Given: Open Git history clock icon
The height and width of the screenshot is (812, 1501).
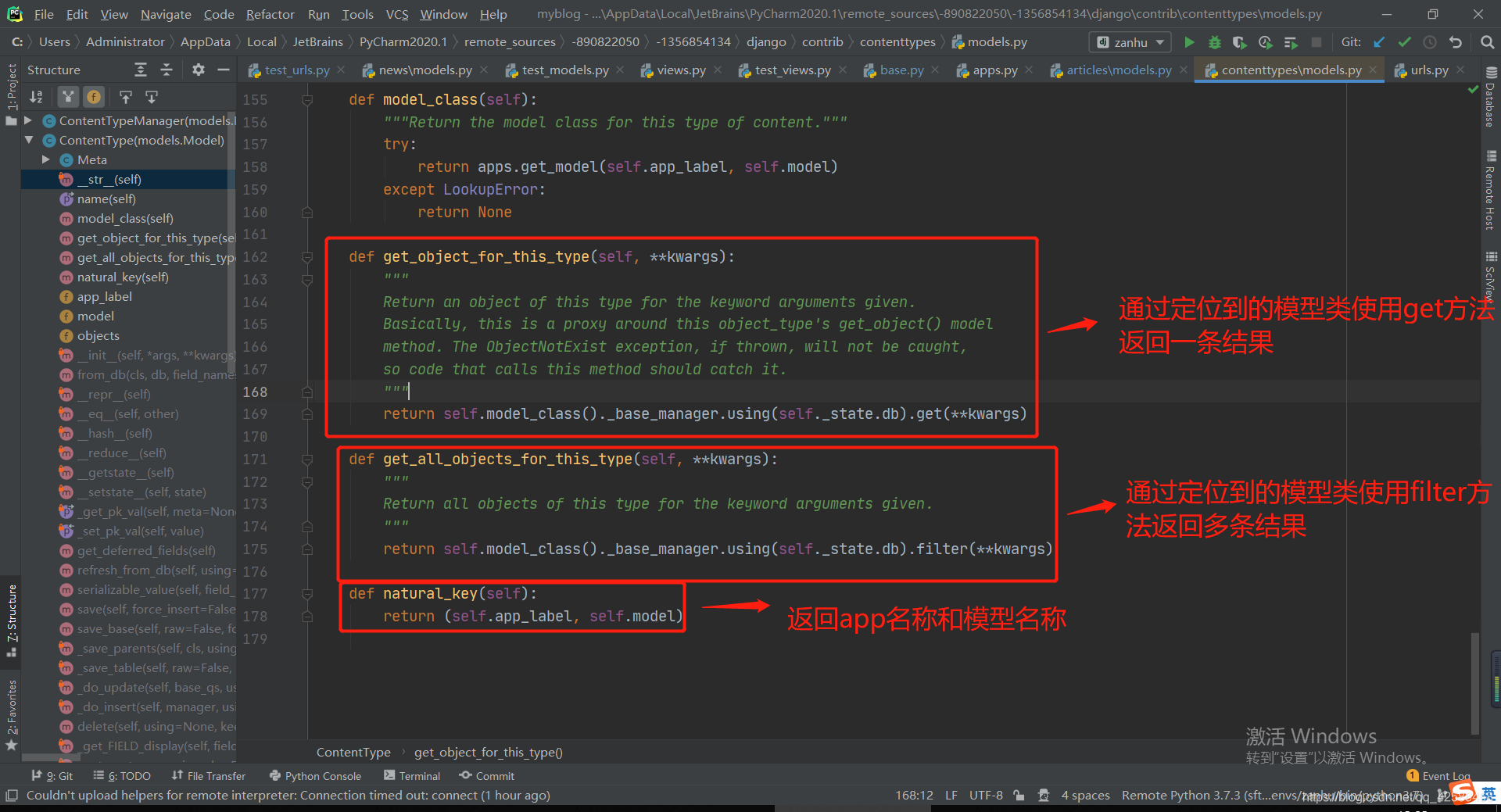Looking at the screenshot, I should point(1430,42).
